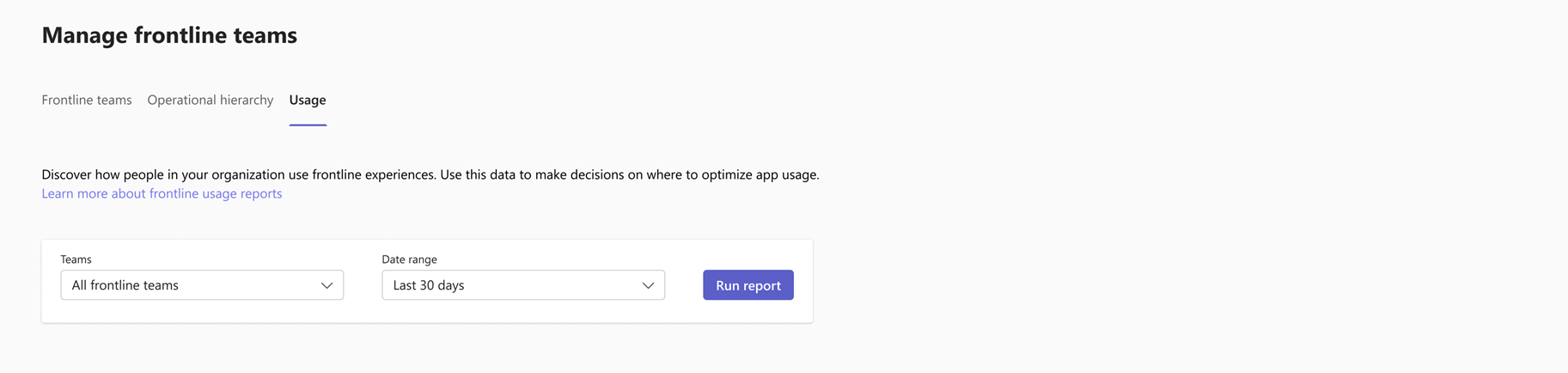Select the Usage tab
This screenshot has width=1568, height=373.
308,100
